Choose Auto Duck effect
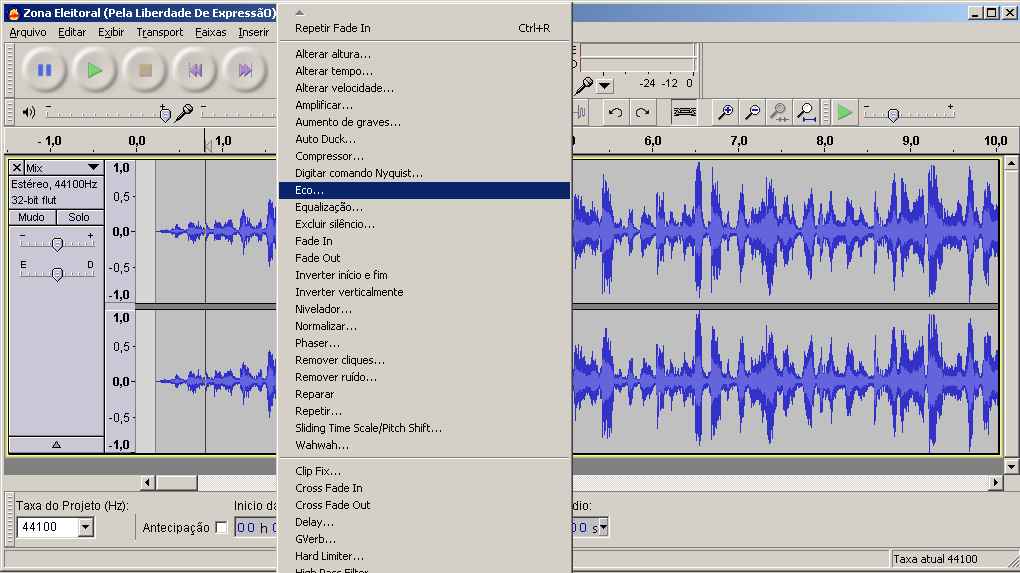The height and width of the screenshot is (573, 1020). point(425,139)
